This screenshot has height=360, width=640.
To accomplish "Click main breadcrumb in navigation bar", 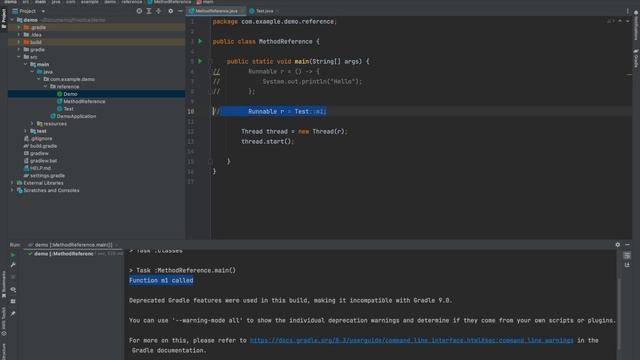I will tap(205, 2).
